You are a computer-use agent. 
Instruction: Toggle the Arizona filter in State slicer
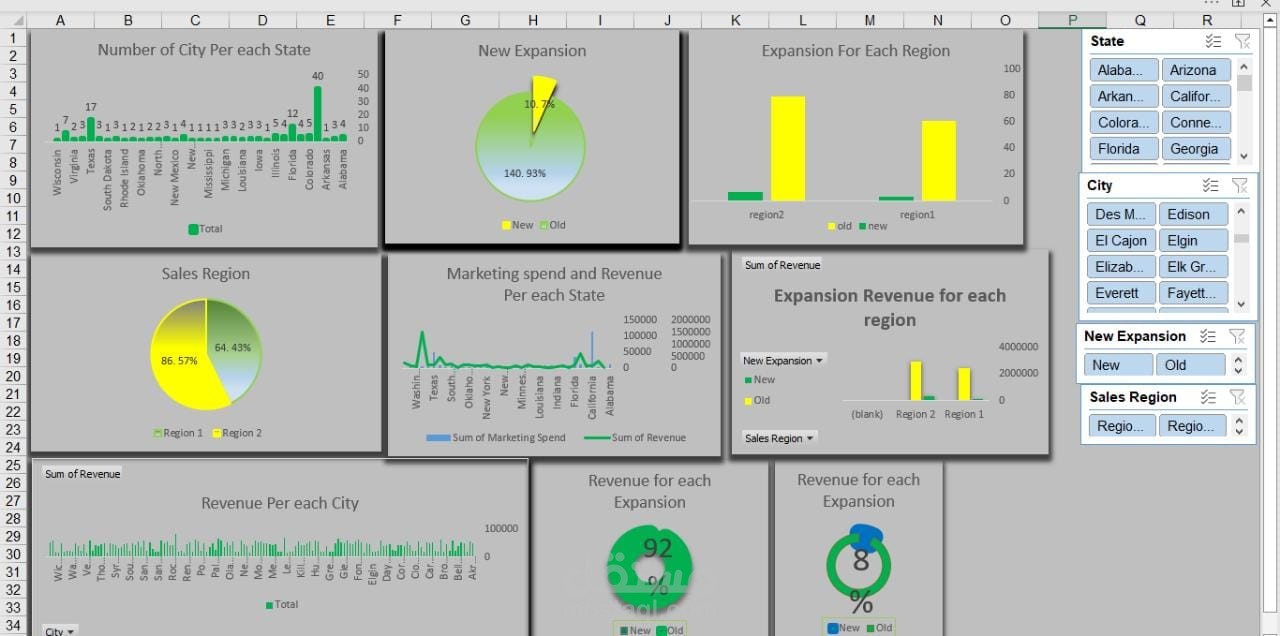1196,69
